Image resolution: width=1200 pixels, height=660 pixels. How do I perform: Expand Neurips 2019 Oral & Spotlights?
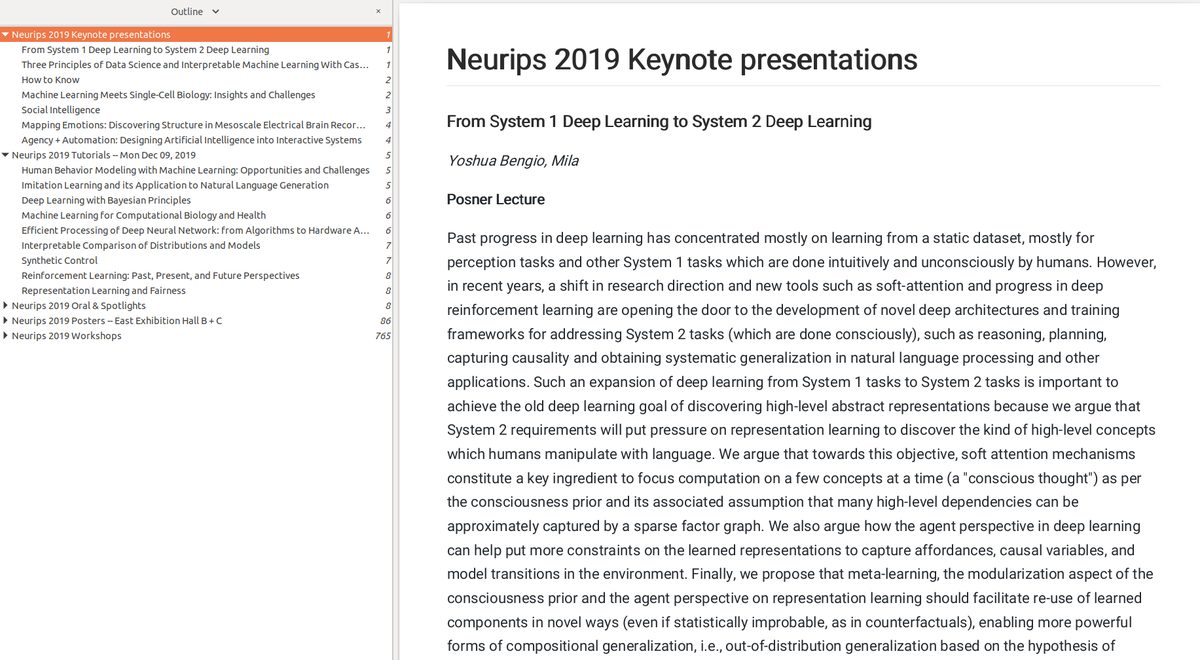(x=6, y=305)
